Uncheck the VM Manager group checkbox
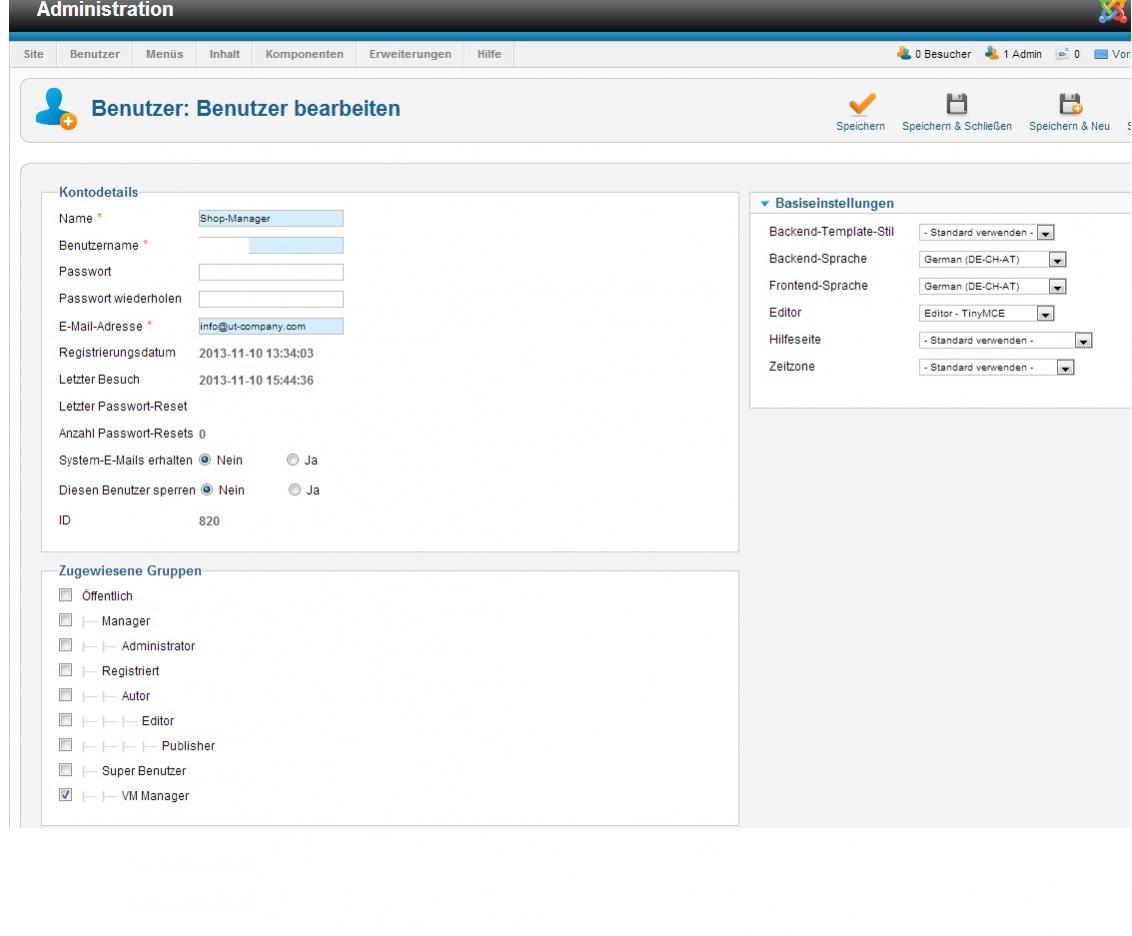 click(x=66, y=796)
